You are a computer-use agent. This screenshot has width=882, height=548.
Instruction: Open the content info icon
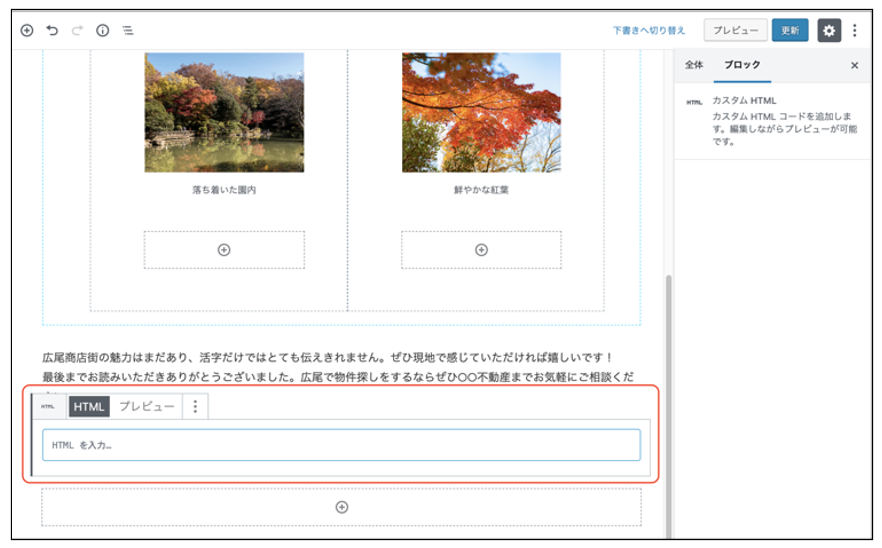click(102, 30)
